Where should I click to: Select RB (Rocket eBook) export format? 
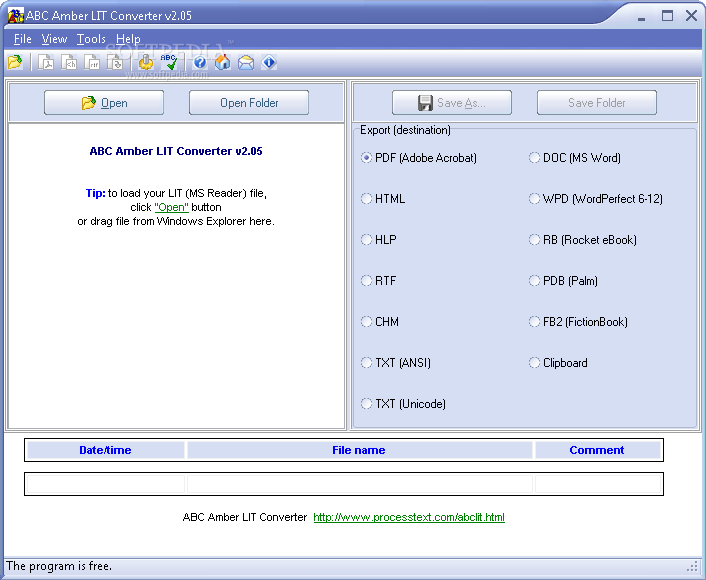click(x=583, y=240)
